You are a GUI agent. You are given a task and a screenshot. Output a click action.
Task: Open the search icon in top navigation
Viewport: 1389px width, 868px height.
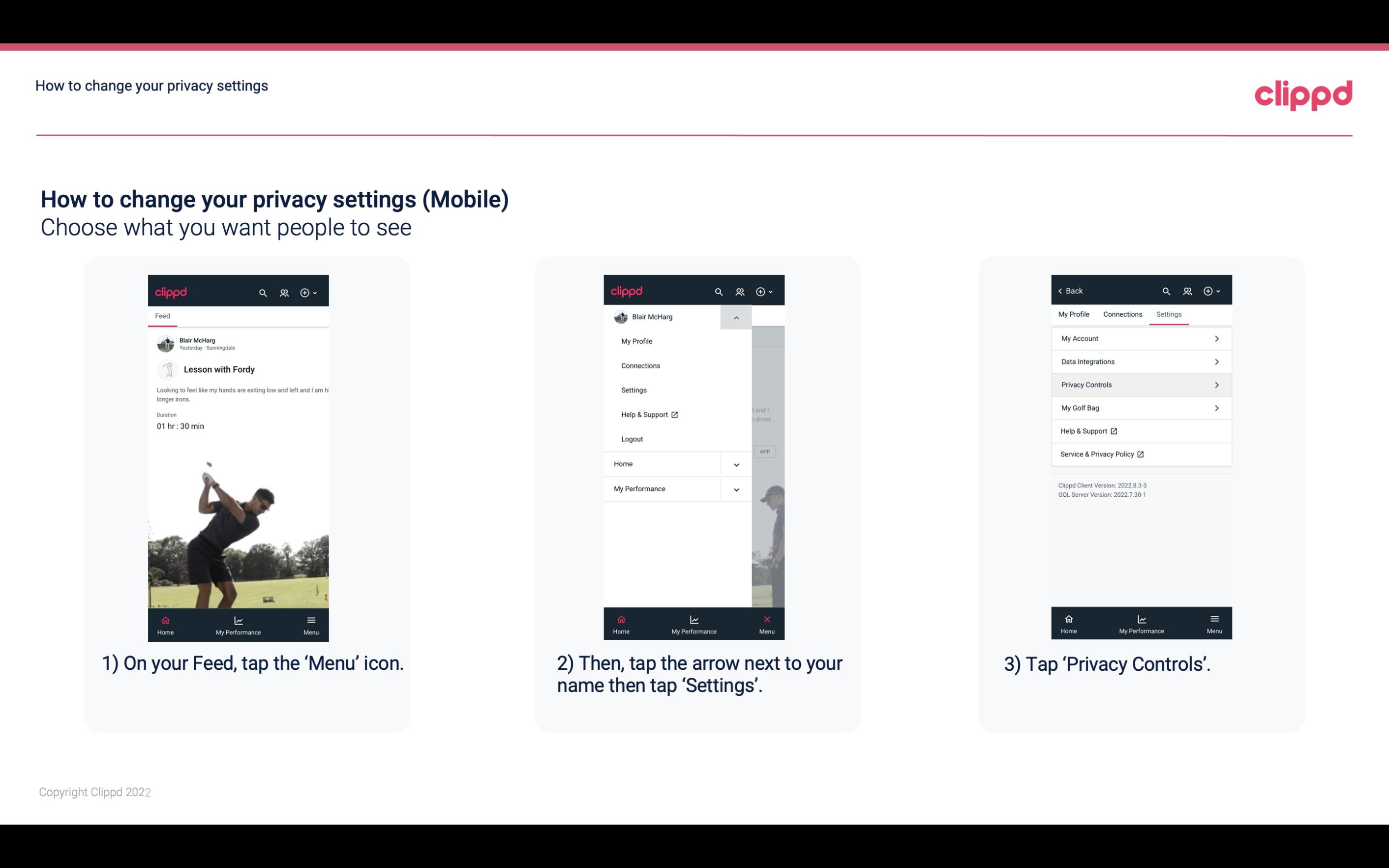click(263, 292)
